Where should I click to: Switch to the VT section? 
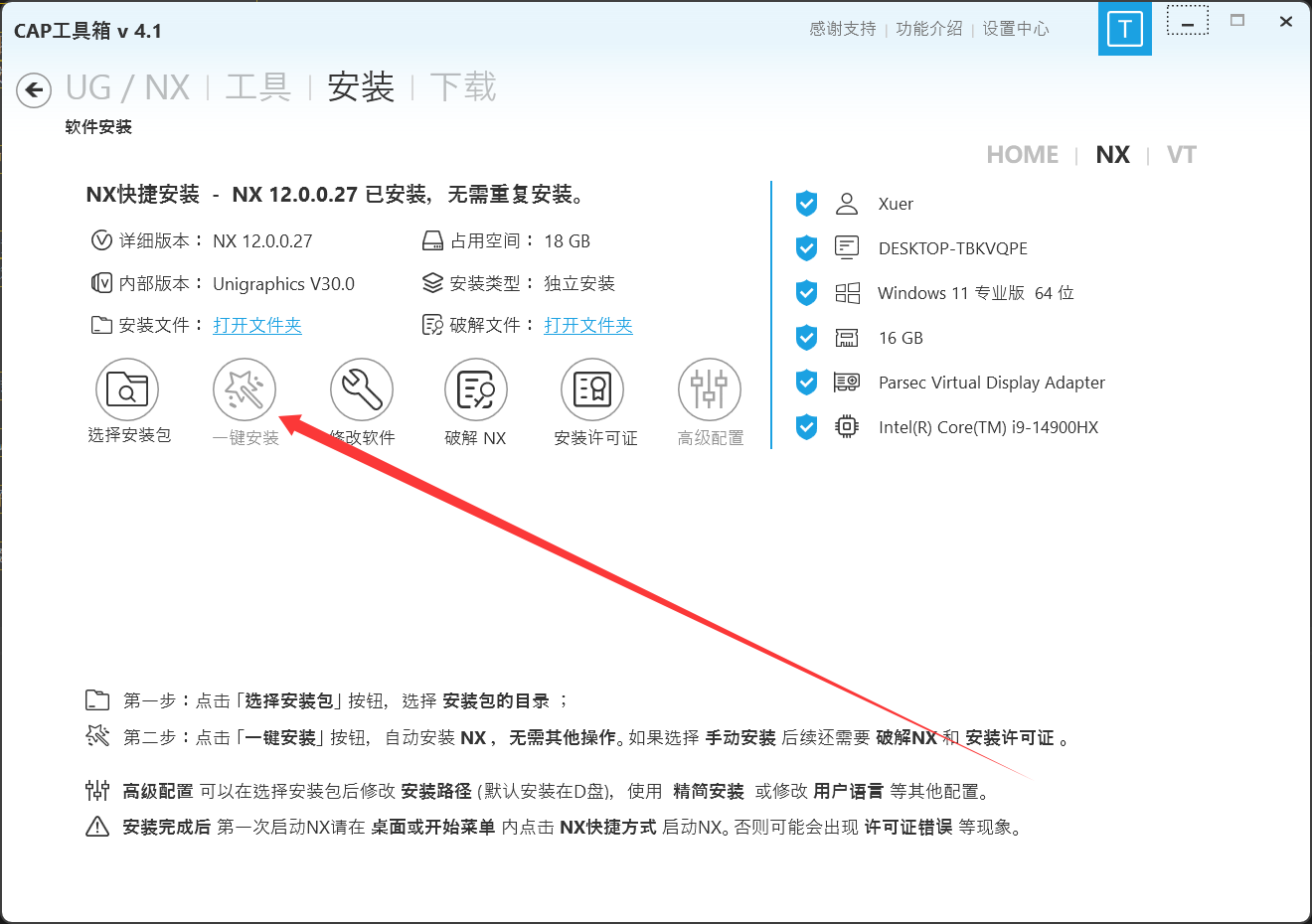[x=1181, y=155]
